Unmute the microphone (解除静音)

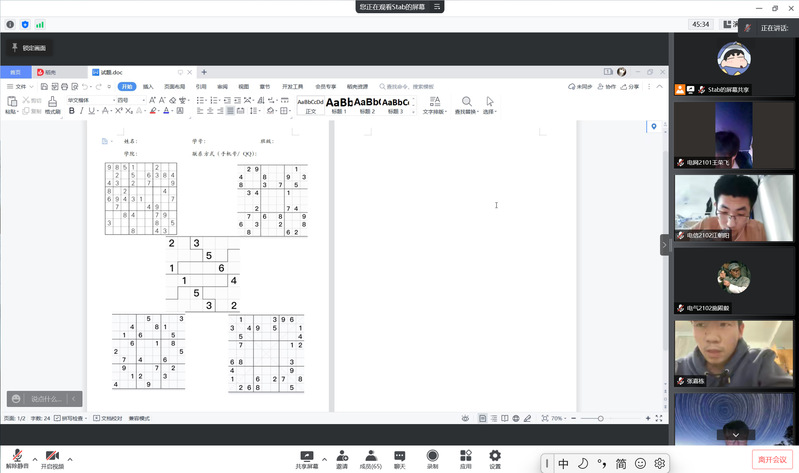pos(15,456)
